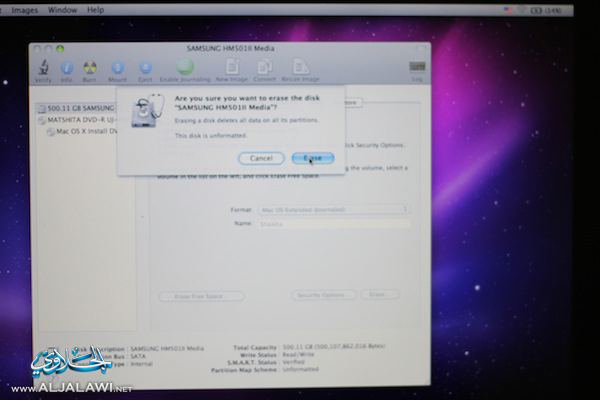The image size is (600, 400).
Task: Open the Log viewer icon
Action: [x=417, y=67]
